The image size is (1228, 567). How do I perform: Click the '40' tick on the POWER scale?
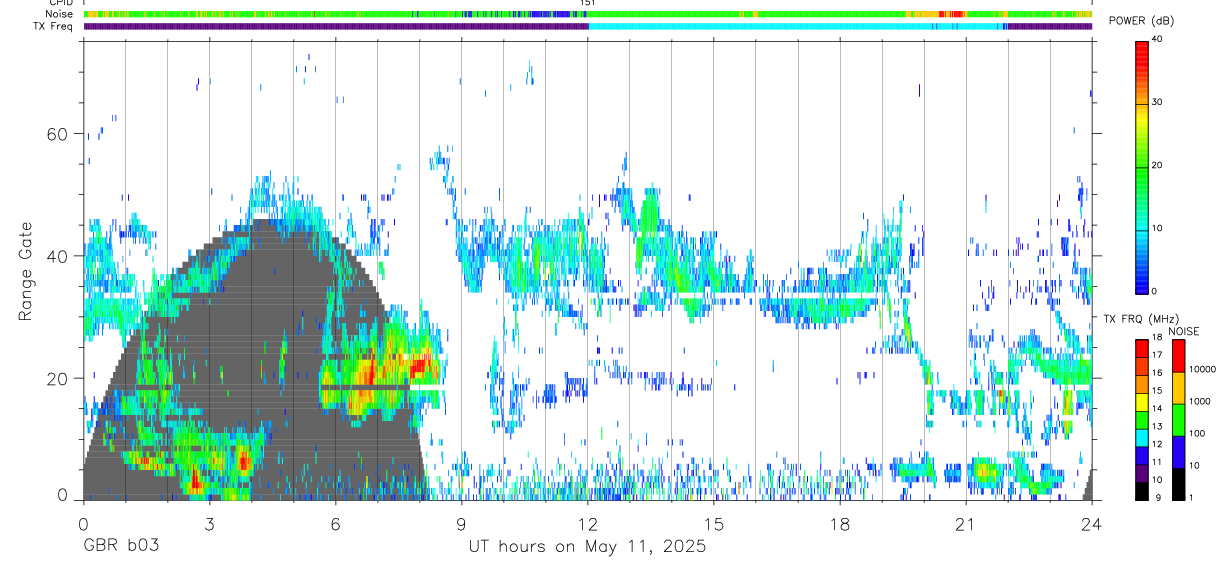point(1159,40)
